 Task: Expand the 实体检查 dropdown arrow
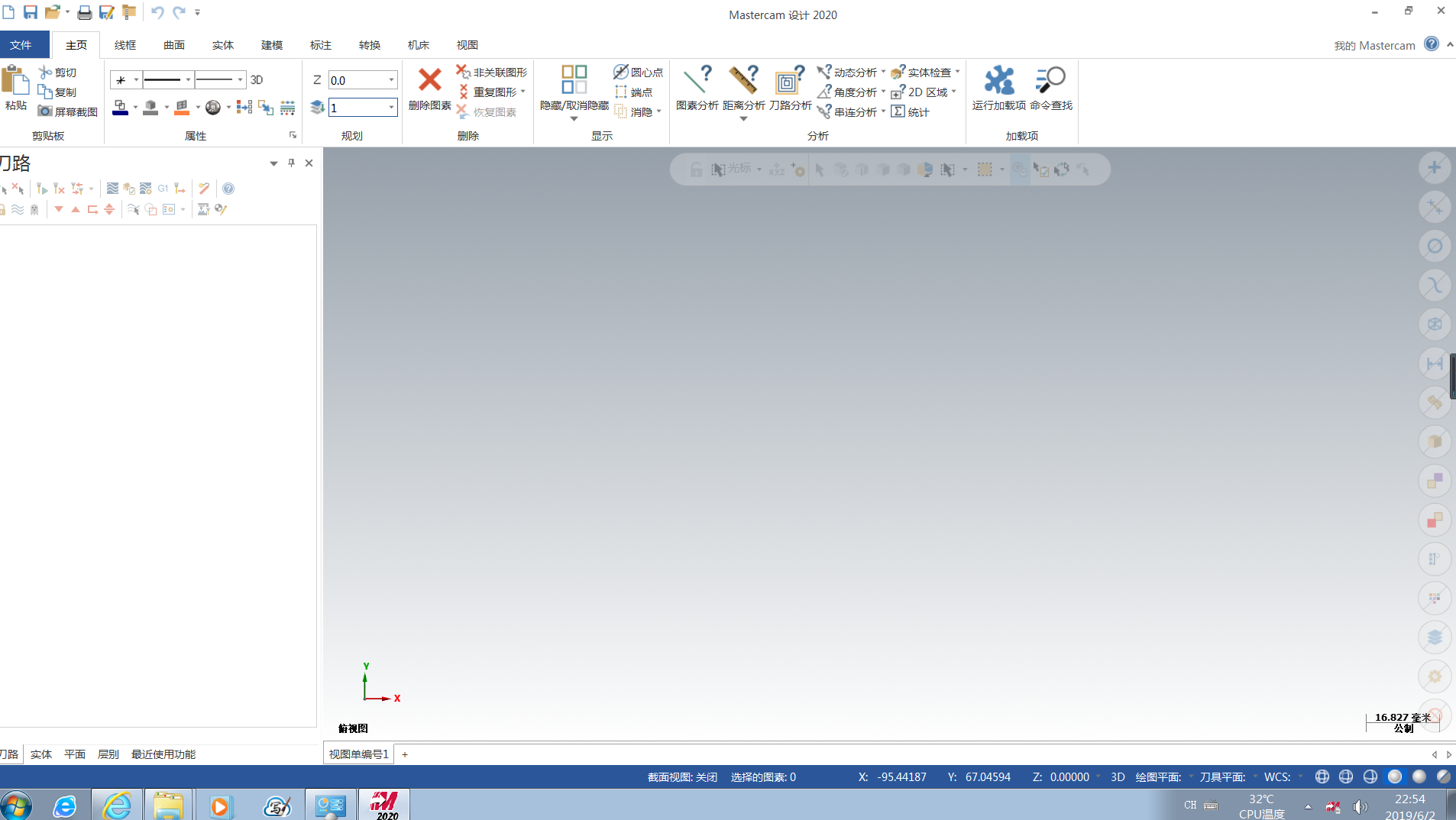click(x=957, y=73)
